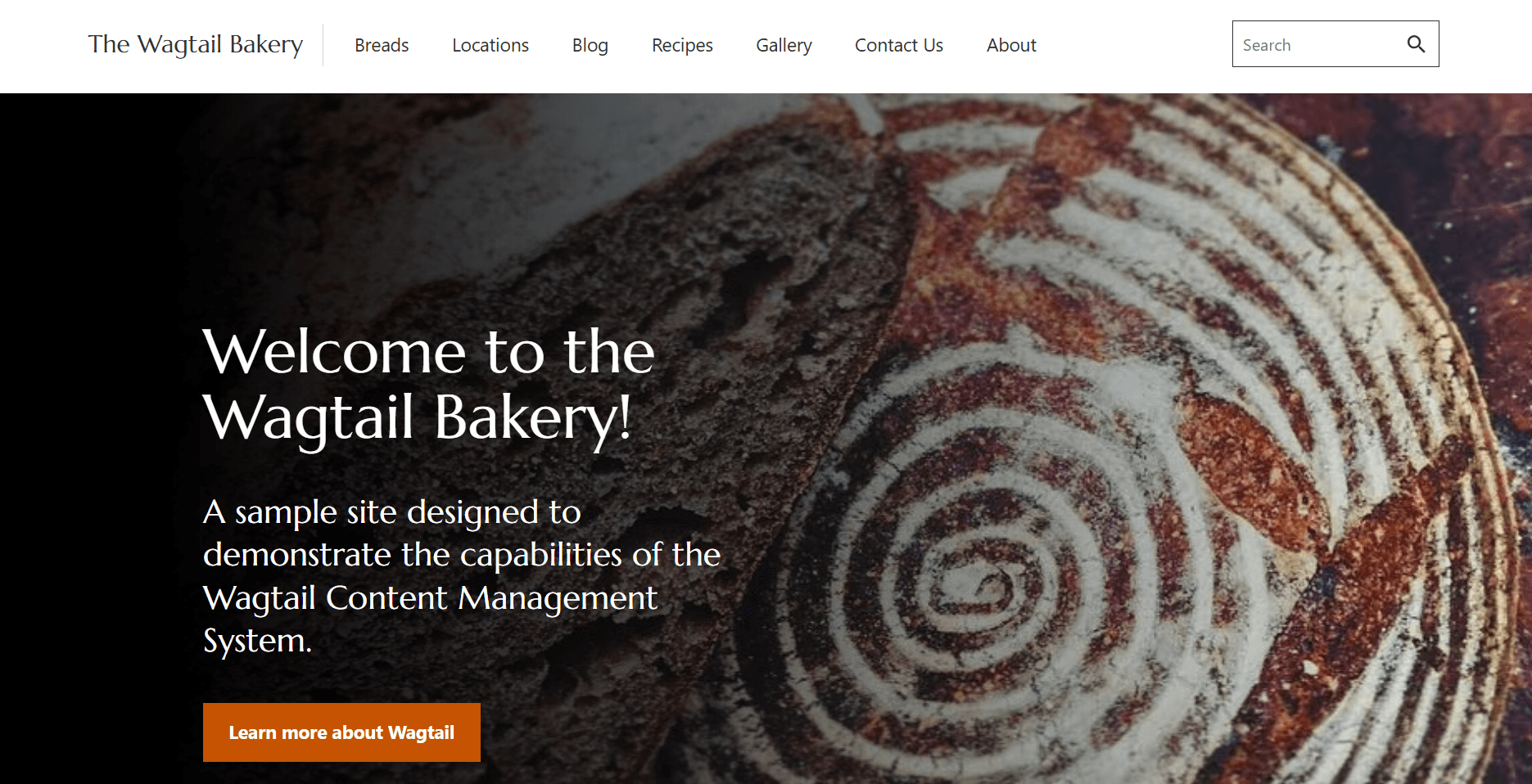Select the Welcome to the Wagtail Bakery heading
The height and width of the screenshot is (784, 1532).
429,385
